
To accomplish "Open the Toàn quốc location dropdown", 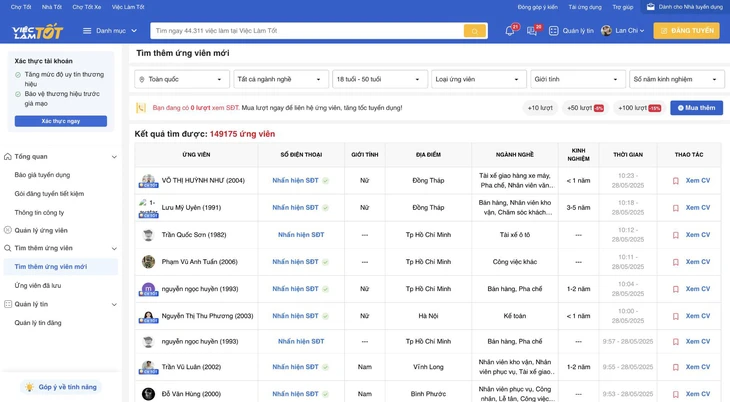I will click(182, 79).
